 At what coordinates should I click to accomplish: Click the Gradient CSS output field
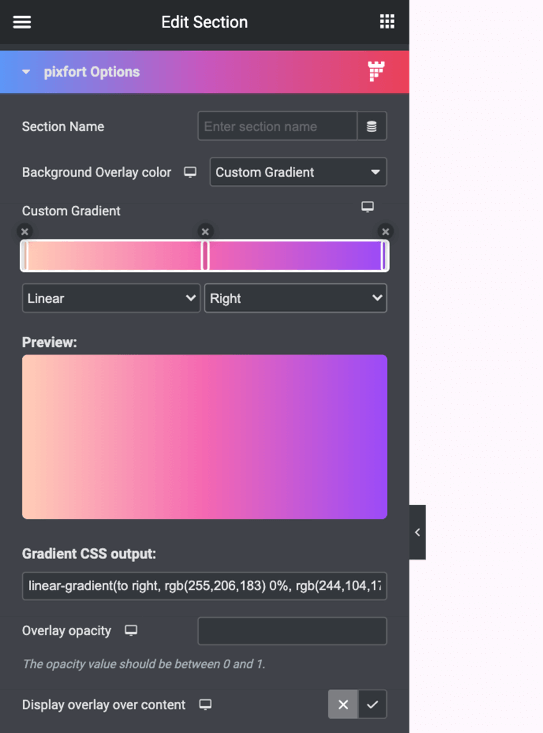[204, 586]
